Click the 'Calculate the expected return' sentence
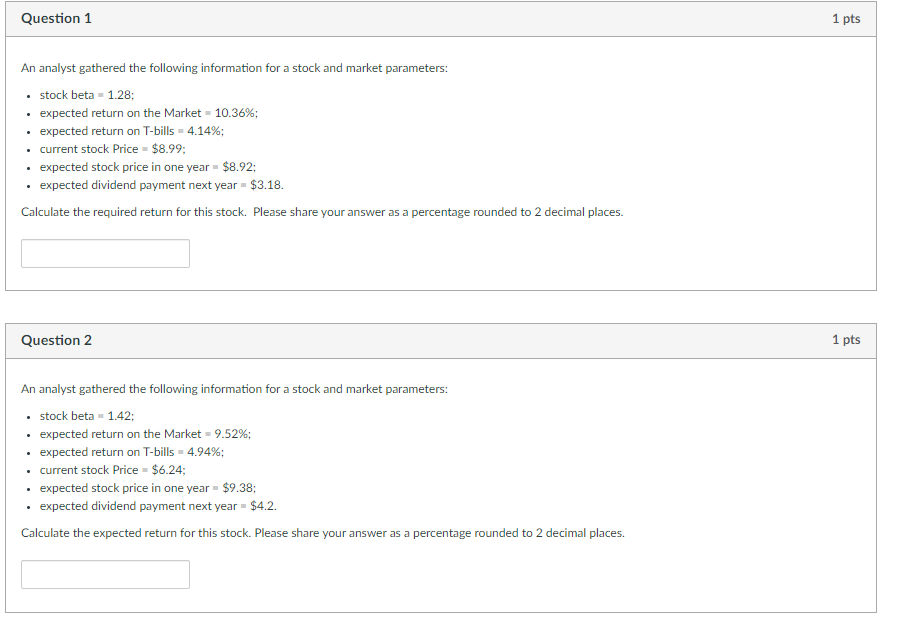 (x=322, y=533)
